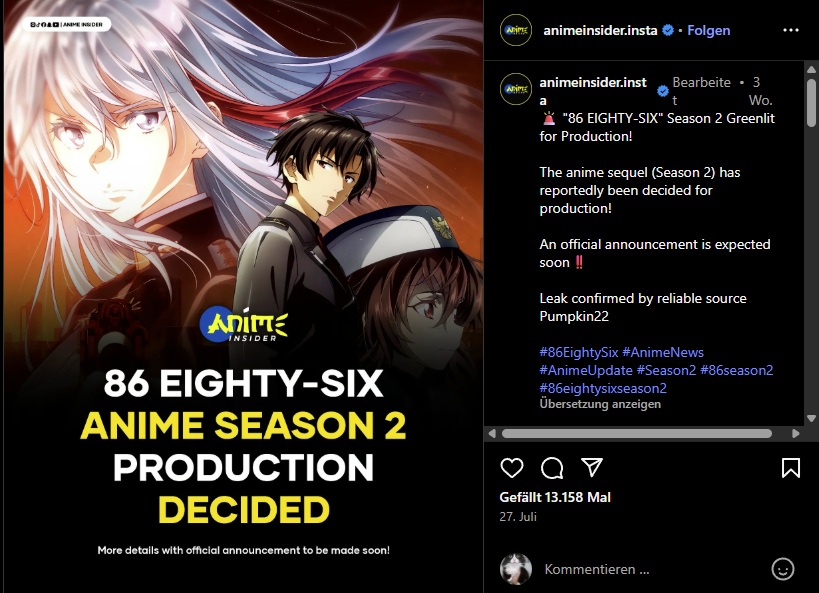The height and width of the screenshot is (593, 819).
Task: Save post with the bookmark icon
Action: click(790, 468)
